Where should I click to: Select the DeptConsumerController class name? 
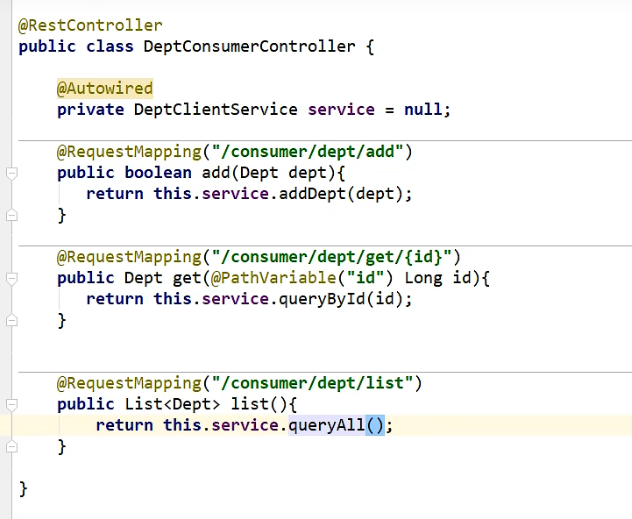(x=249, y=46)
